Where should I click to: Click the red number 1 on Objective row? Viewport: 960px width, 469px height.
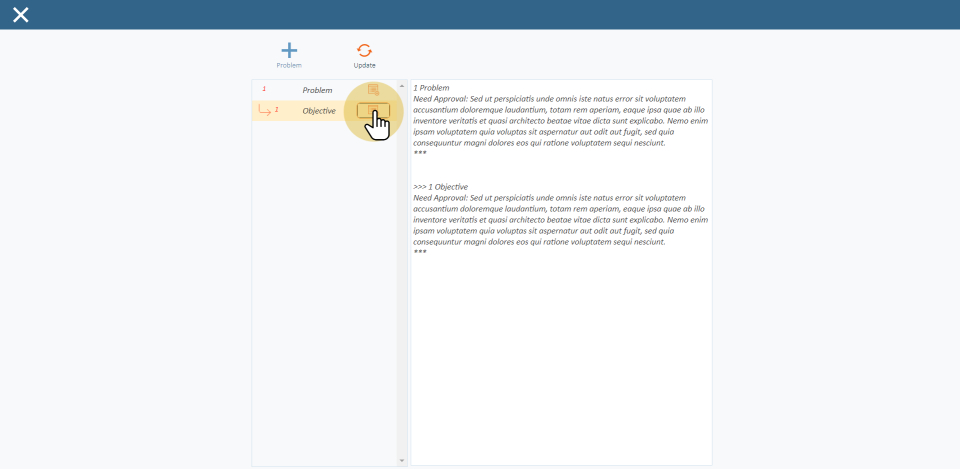[277, 109]
